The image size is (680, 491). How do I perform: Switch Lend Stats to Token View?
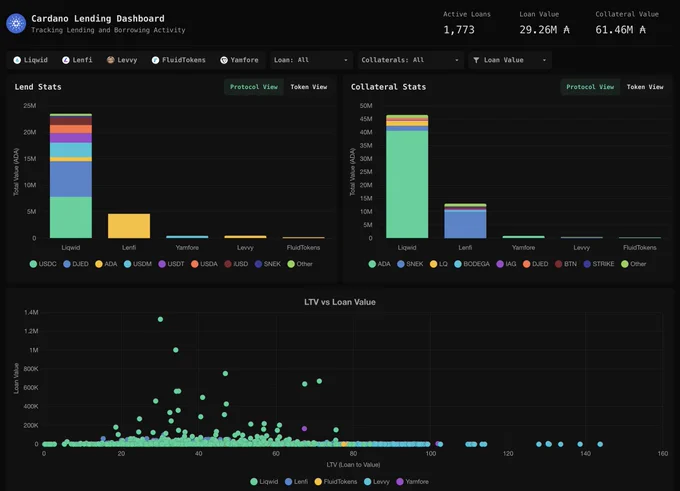[x=309, y=87]
